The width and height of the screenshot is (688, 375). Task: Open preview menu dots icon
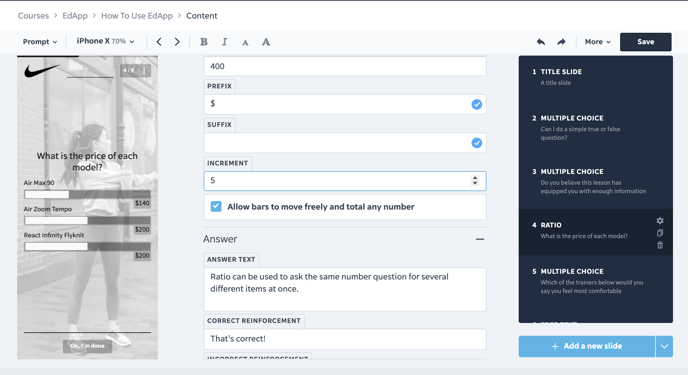tap(144, 71)
